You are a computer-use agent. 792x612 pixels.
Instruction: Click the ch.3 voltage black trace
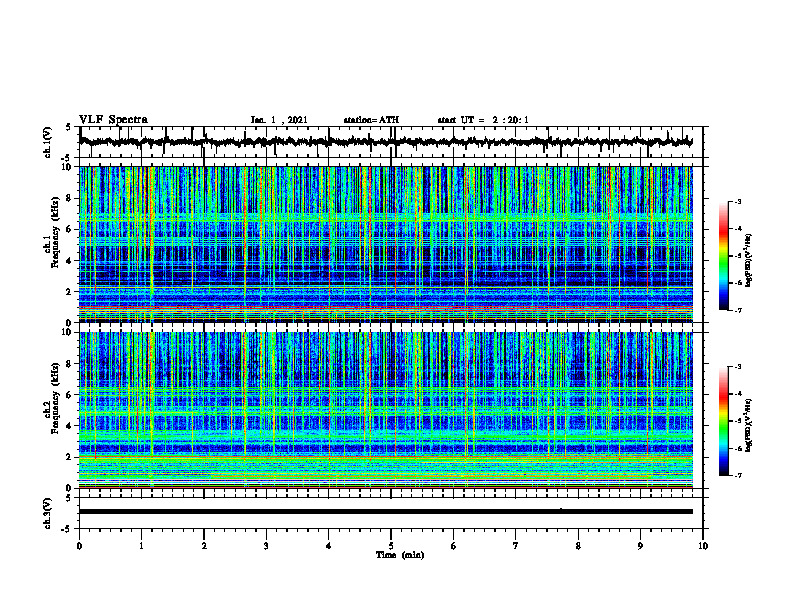coord(386,512)
